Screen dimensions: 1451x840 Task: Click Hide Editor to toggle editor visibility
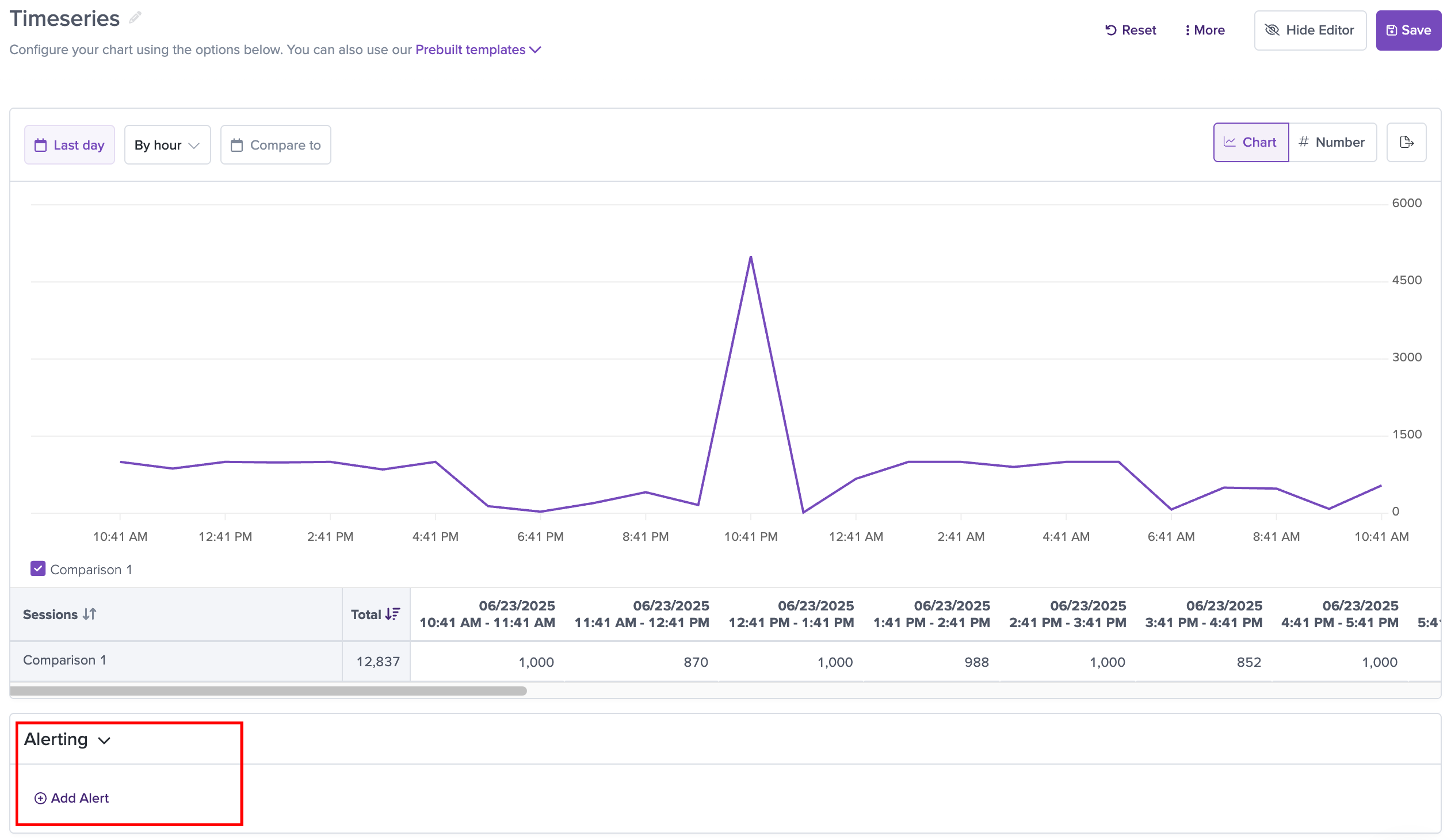coord(1310,30)
